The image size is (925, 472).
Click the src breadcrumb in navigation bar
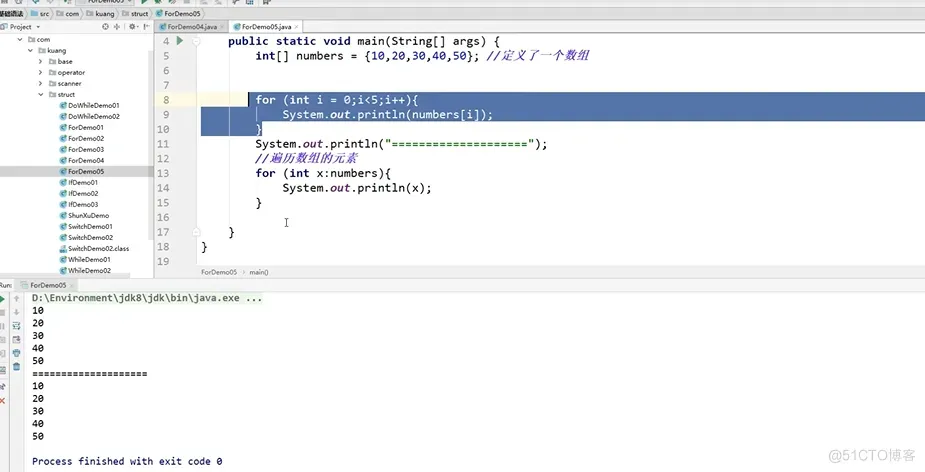[40, 14]
